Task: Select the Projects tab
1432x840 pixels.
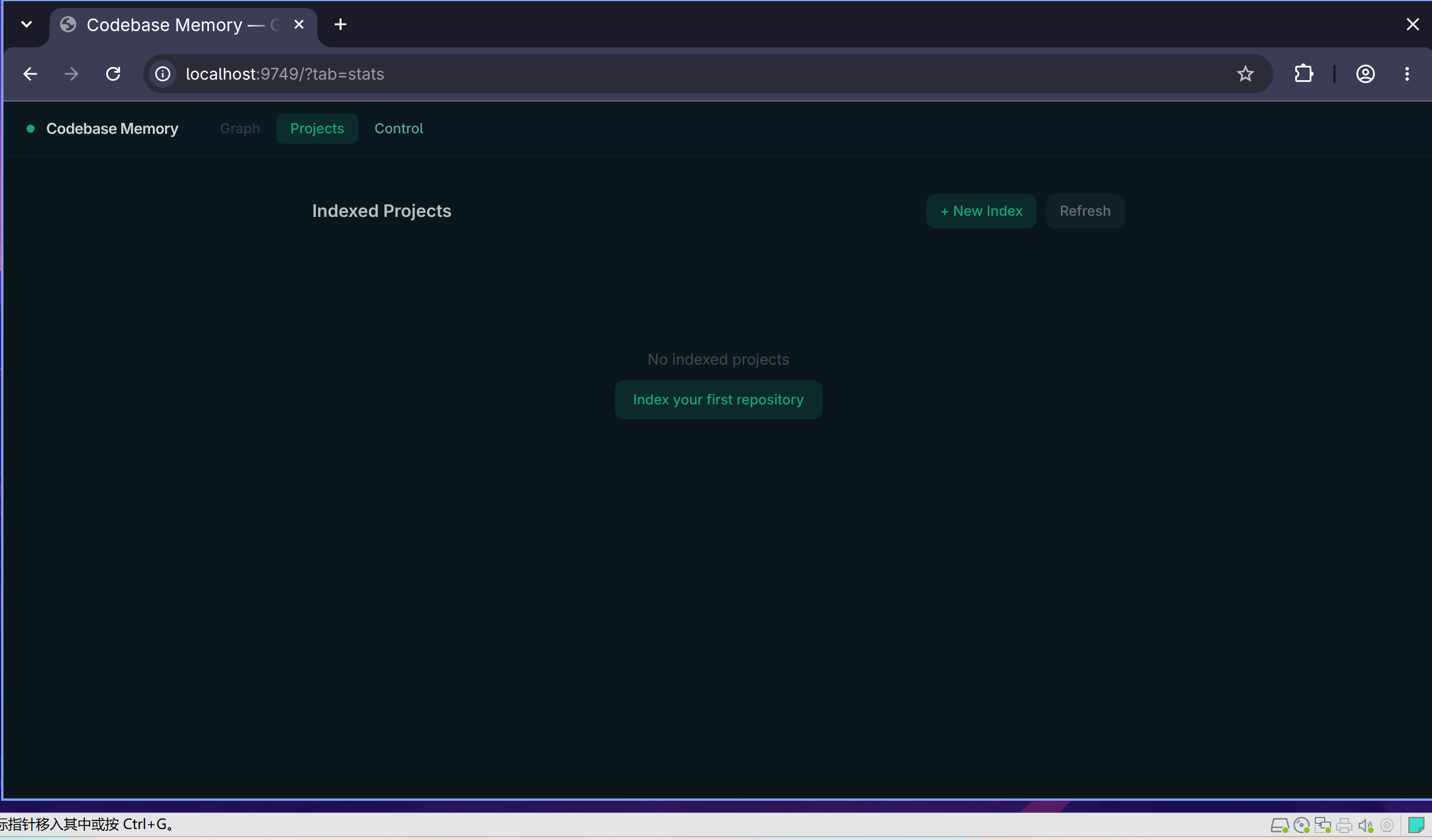Action: point(317,128)
